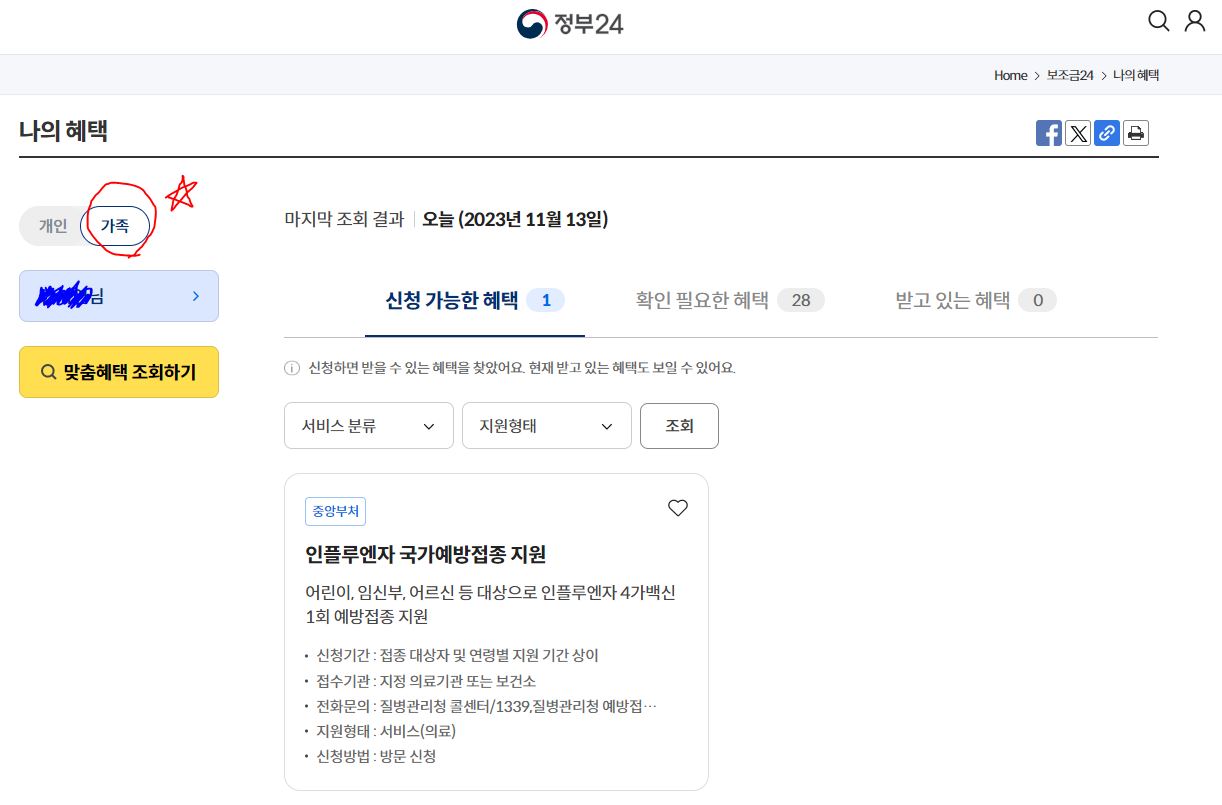Click the 보조금24 breadcrumb link
The height and width of the screenshot is (805, 1222).
pos(1068,75)
